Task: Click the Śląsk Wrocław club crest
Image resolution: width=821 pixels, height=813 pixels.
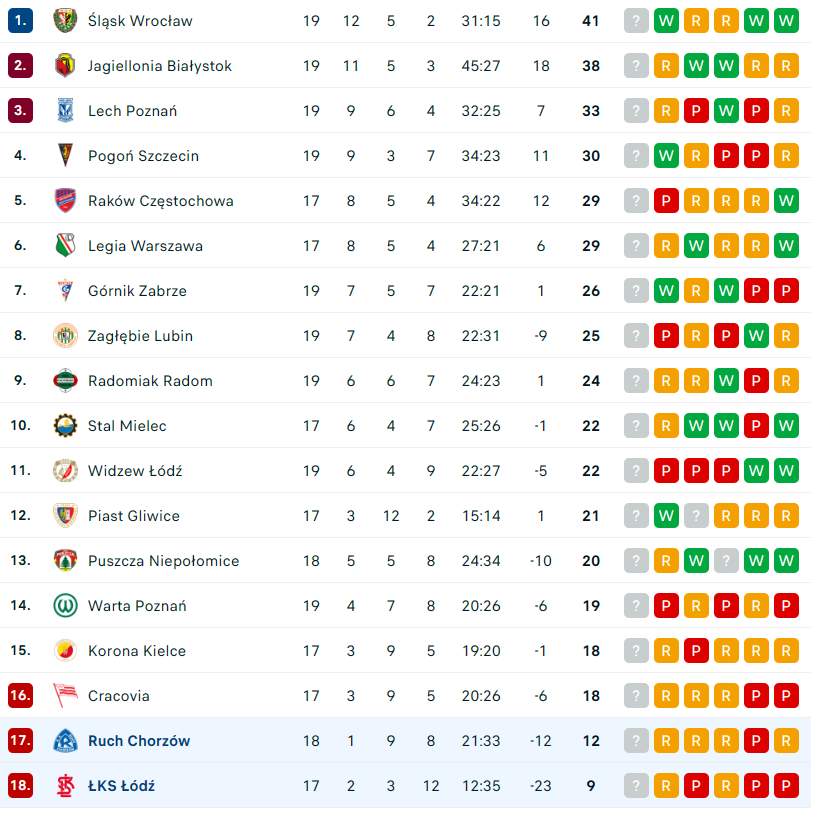Action: pyautogui.click(x=65, y=20)
